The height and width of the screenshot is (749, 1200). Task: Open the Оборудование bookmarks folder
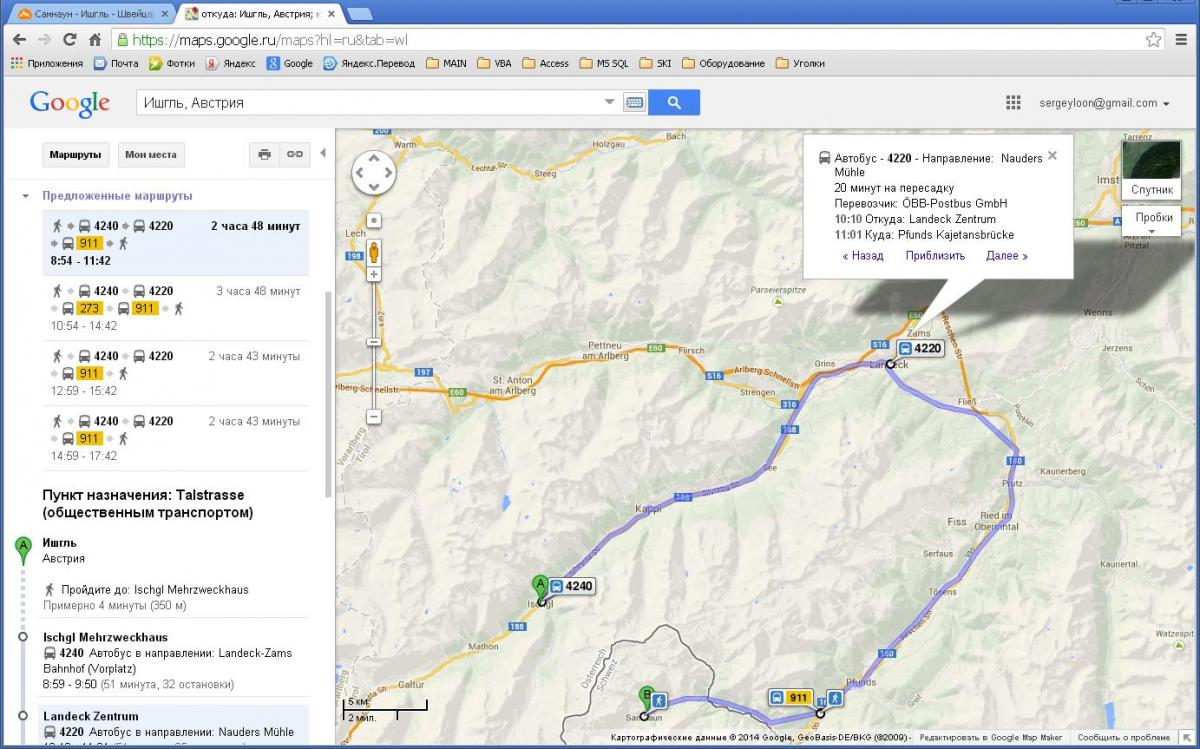coord(723,63)
